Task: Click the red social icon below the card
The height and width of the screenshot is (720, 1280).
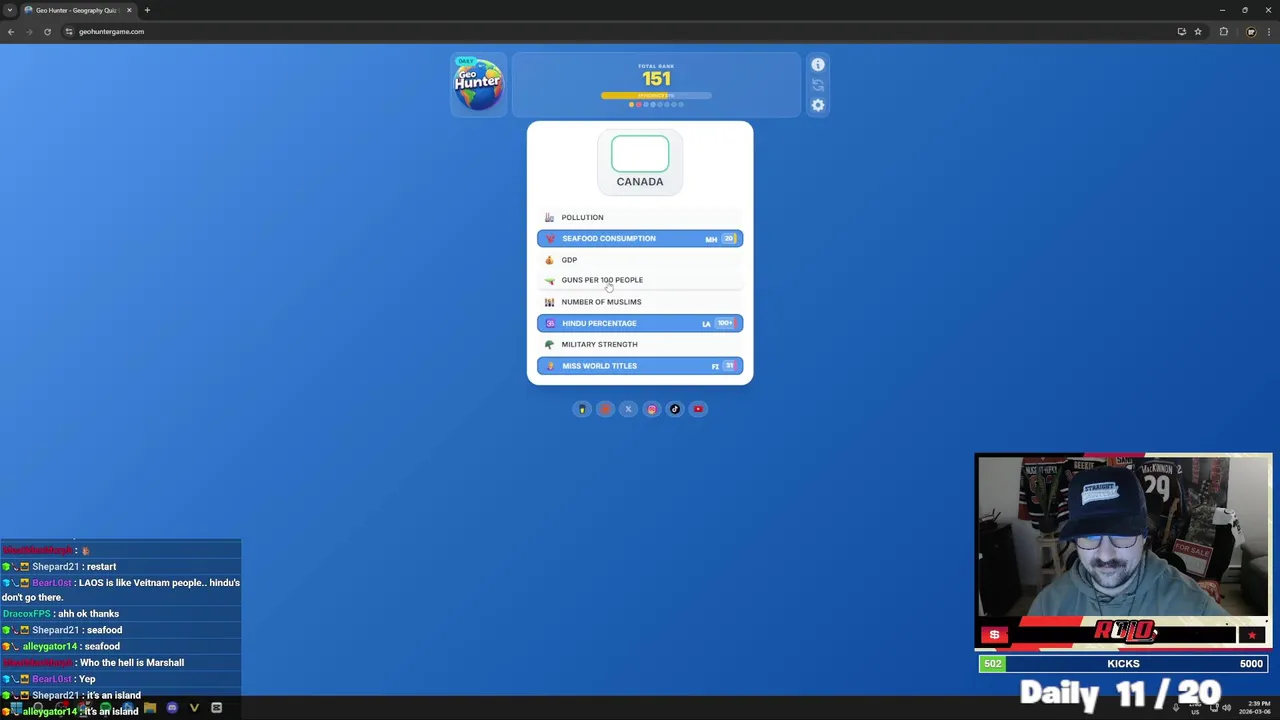Action: 605,409
